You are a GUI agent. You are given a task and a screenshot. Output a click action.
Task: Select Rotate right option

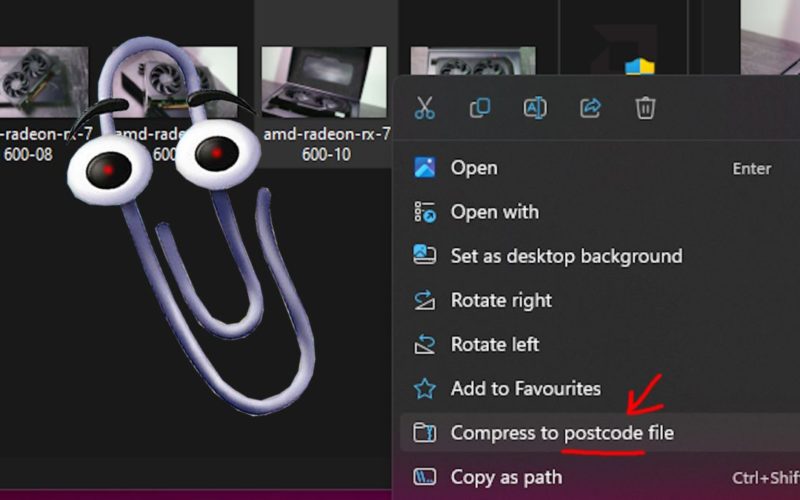[600, 300]
